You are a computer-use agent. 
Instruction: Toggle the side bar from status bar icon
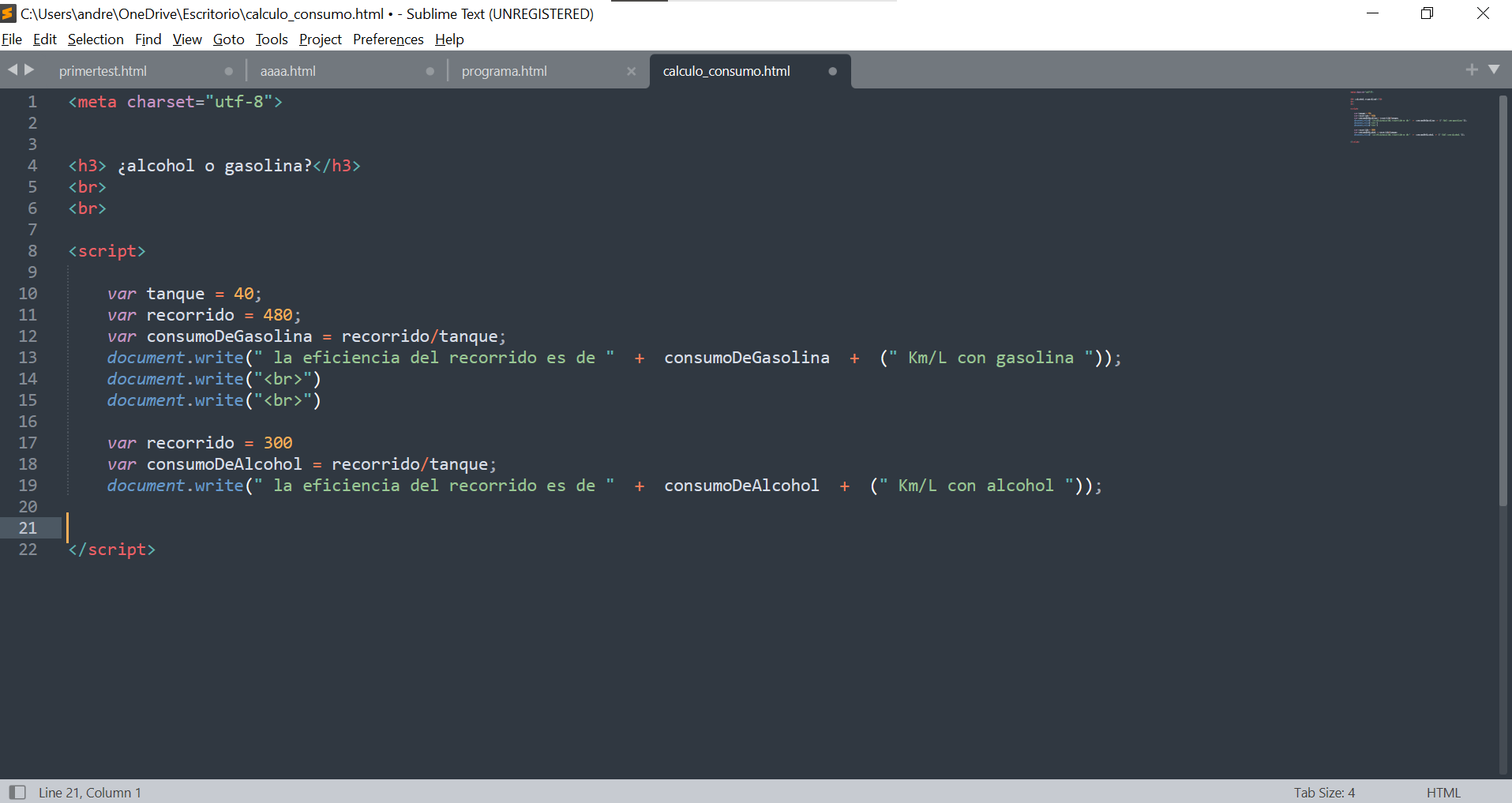point(17,792)
